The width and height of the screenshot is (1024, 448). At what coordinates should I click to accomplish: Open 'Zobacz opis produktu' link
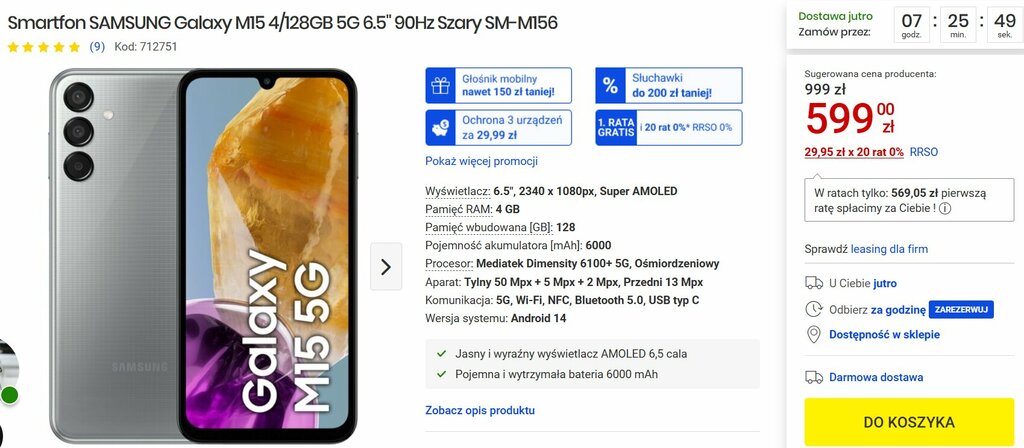[480, 410]
